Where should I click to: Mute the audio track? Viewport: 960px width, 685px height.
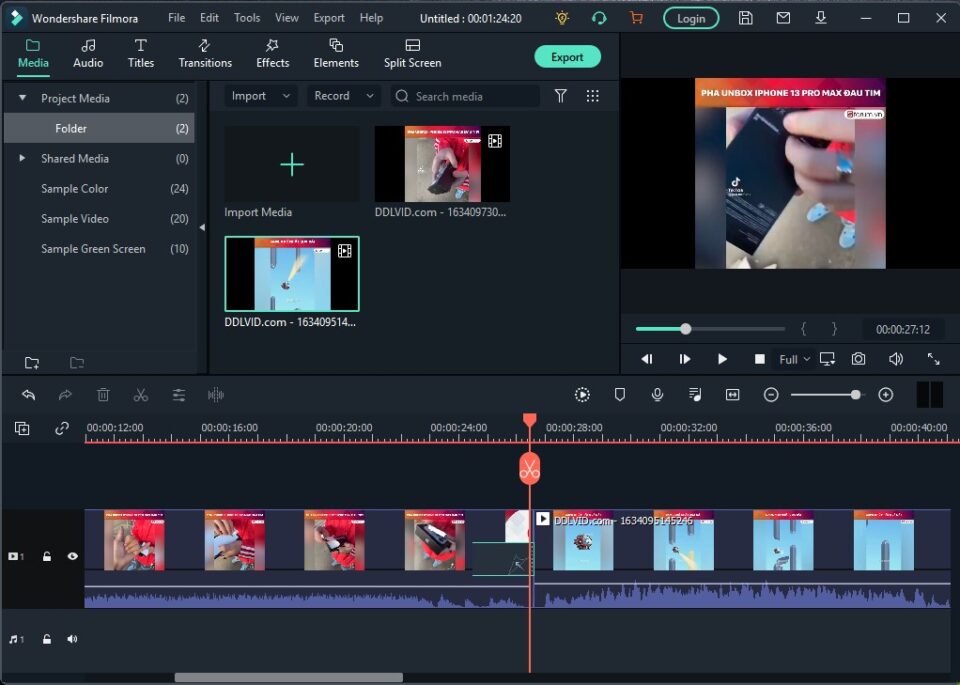click(72, 638)
